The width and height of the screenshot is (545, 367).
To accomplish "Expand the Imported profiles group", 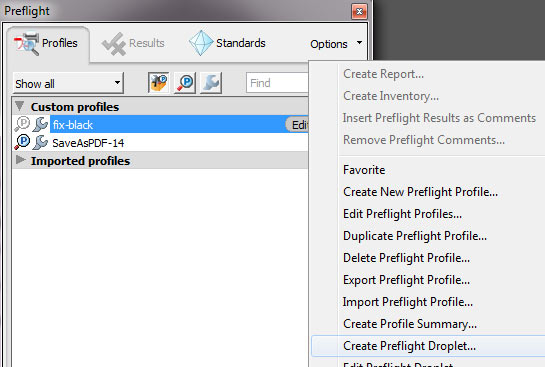I will (21, 160).
